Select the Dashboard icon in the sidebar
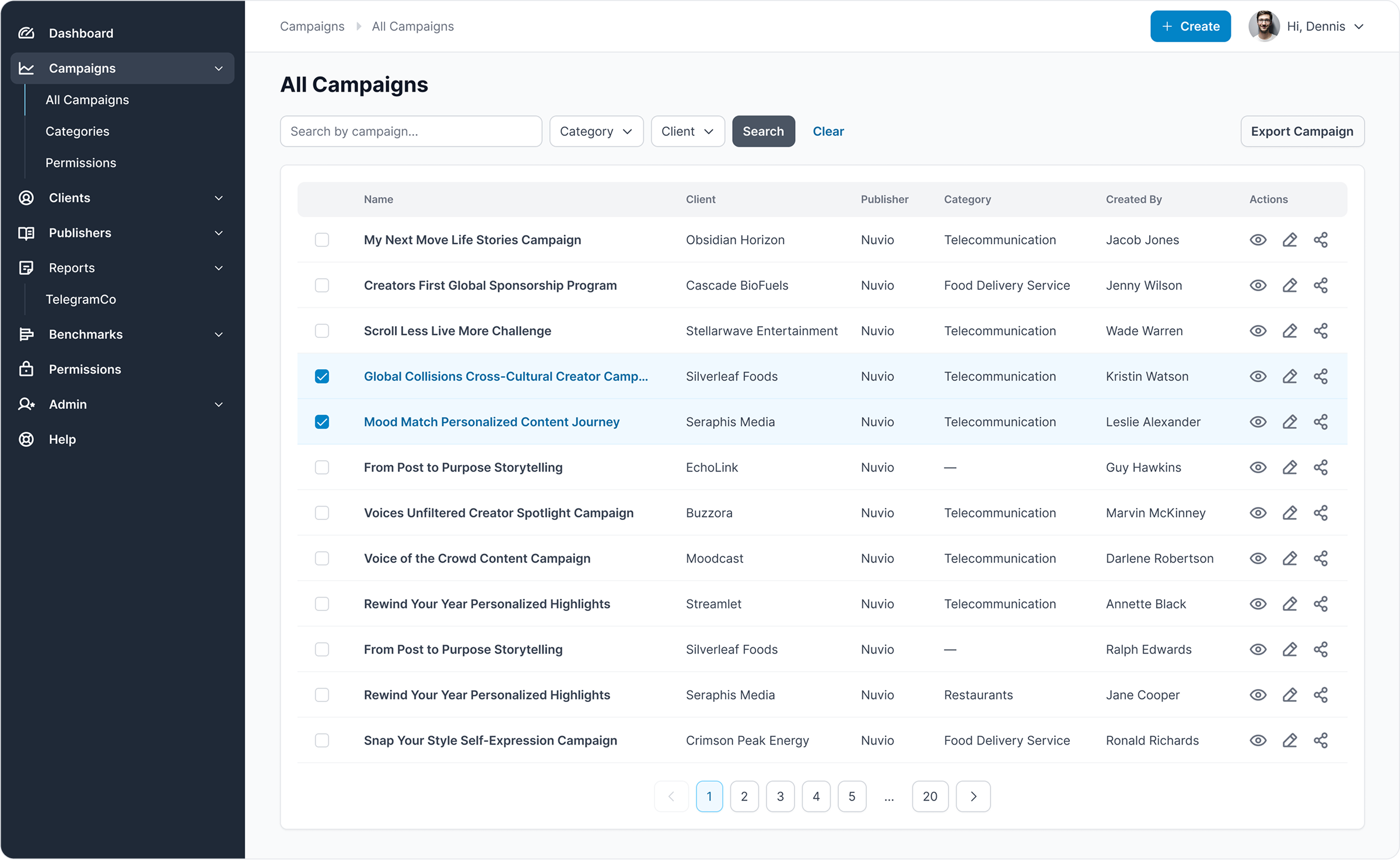Screen dimensions: 1400x860 pos(26,33)
